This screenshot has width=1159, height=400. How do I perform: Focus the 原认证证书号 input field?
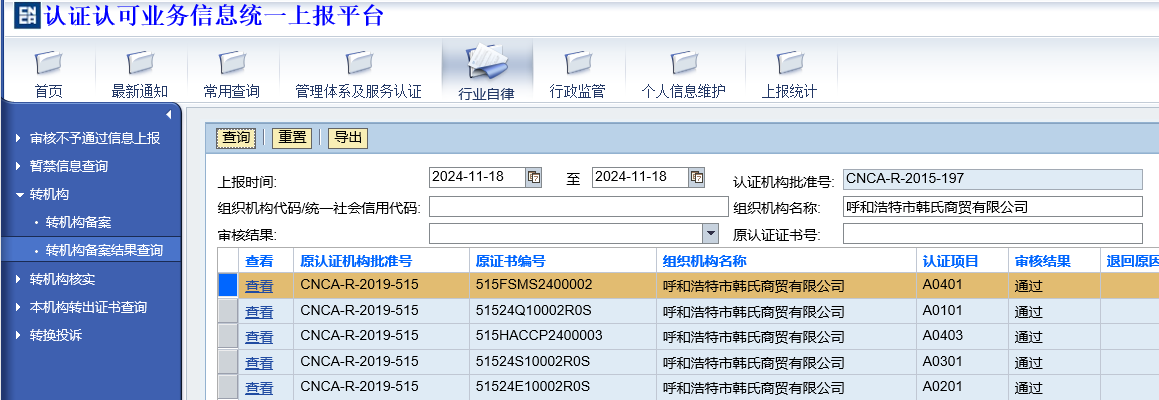tap(993, 234)
